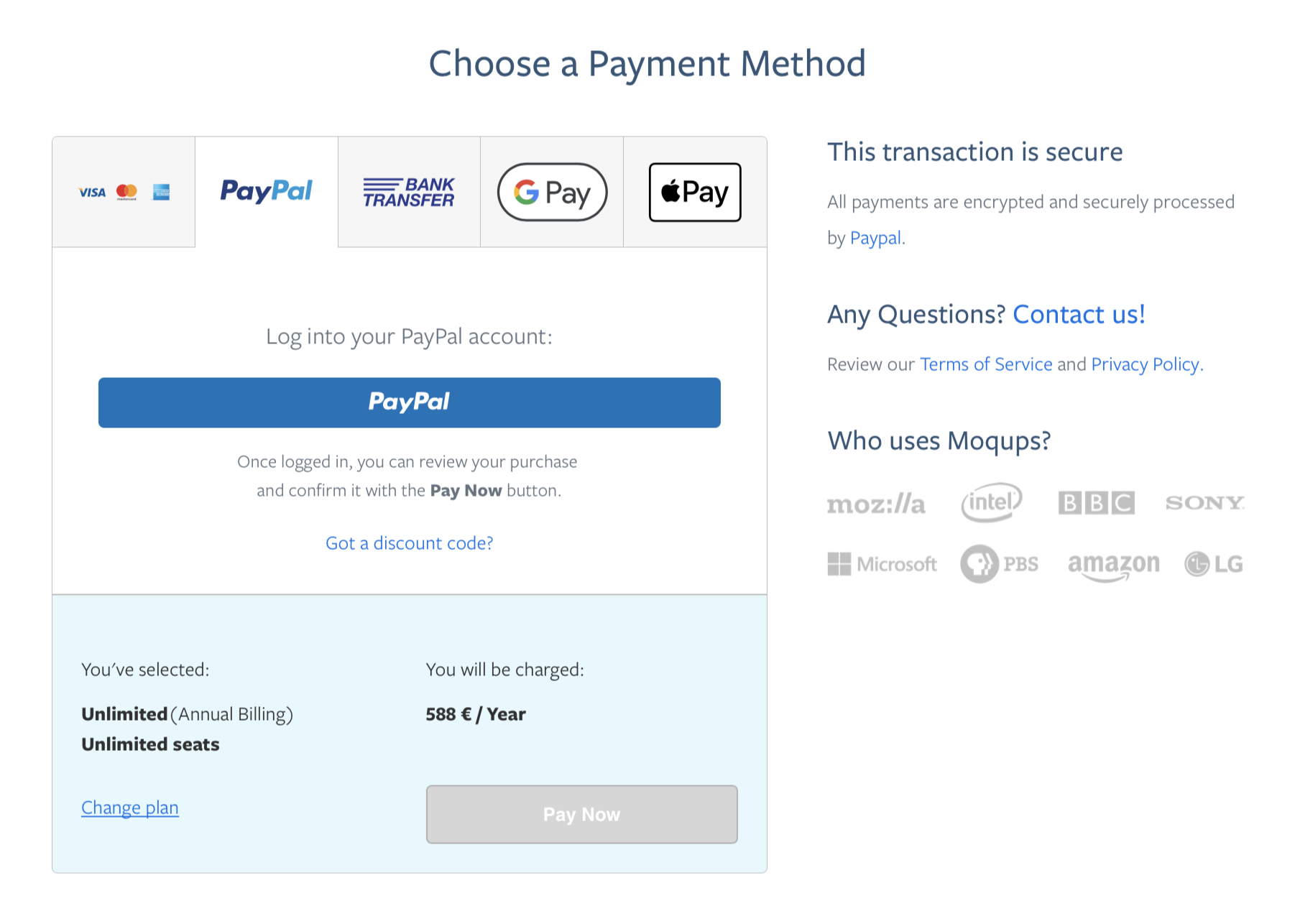The image size is (1295, 924).
Task: Click the blue PayPal login button
Action: pos(409,402)
